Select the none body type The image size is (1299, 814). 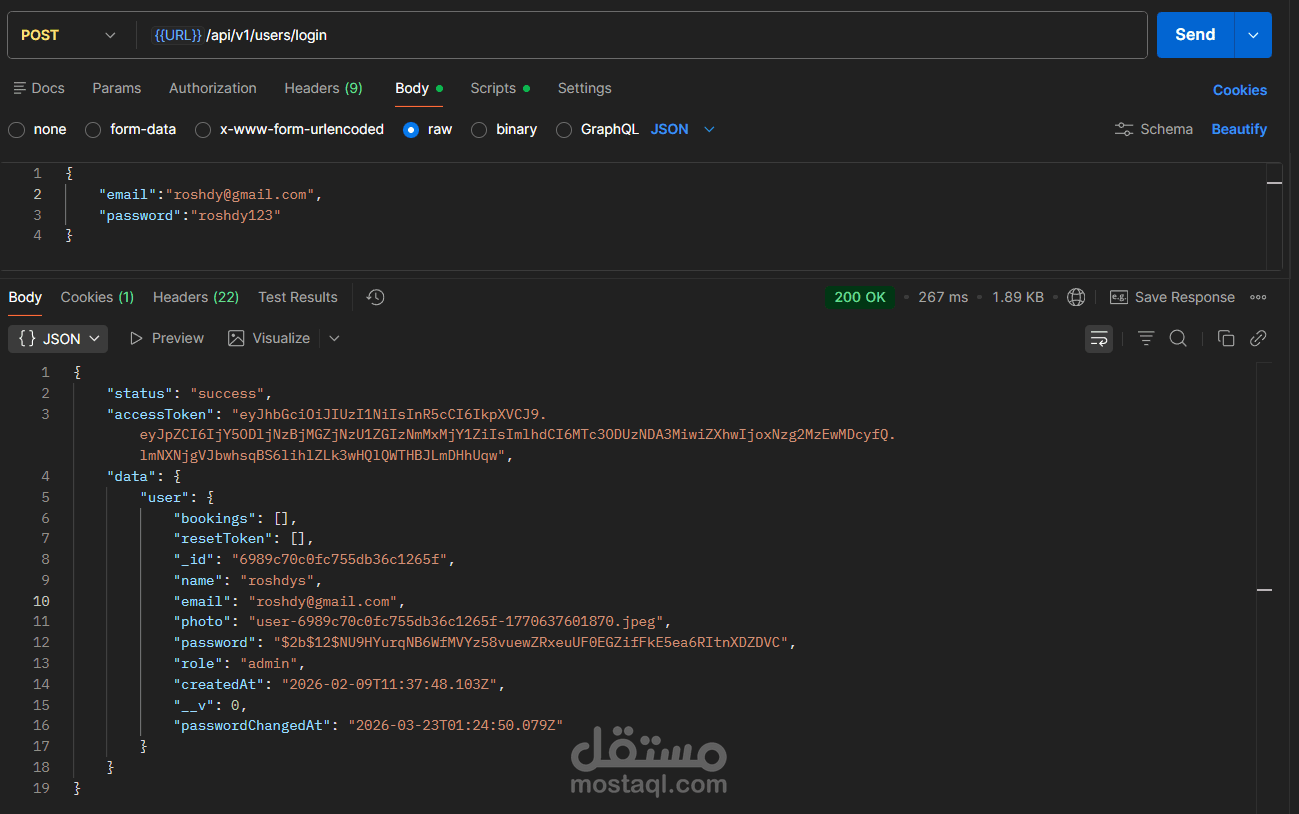pyautogui.click(x=16, y=129)
